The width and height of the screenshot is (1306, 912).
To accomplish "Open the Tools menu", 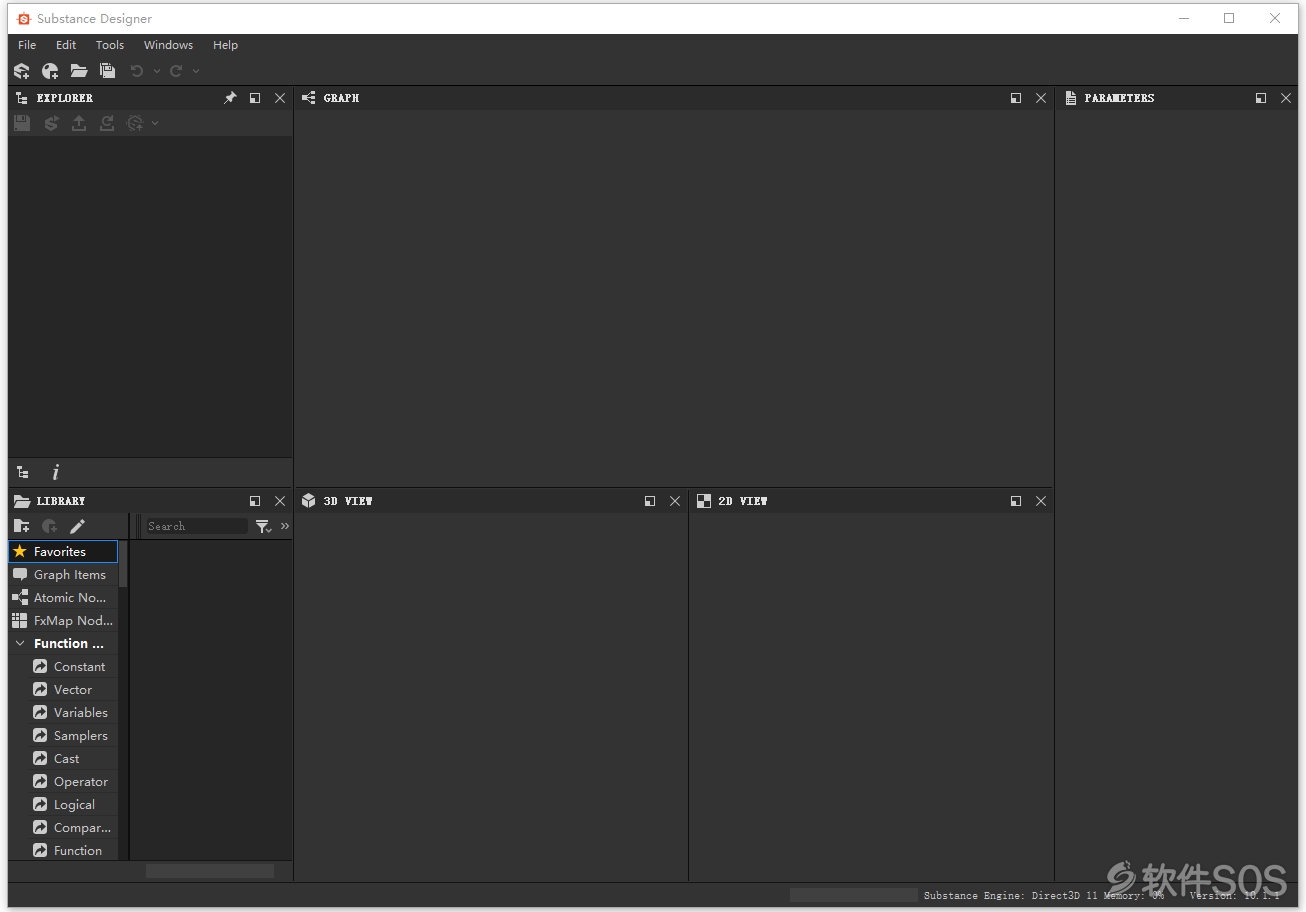I will [110, 45].
